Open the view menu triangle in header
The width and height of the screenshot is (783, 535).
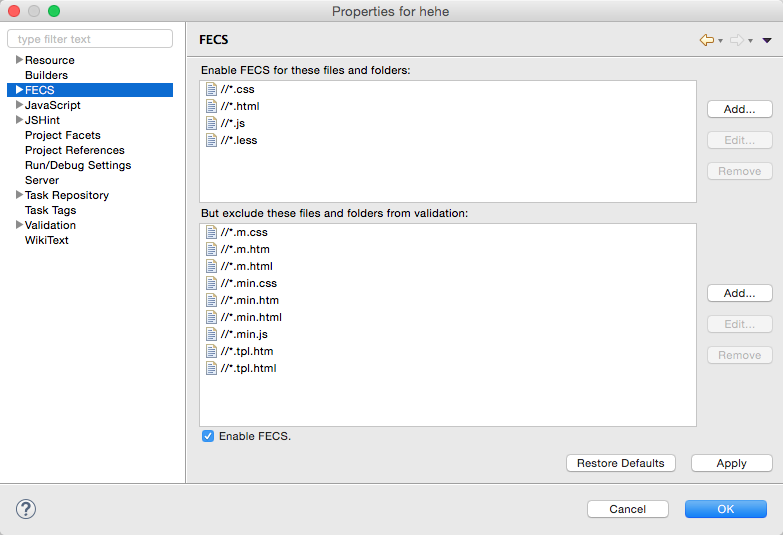tap(767, 40)
